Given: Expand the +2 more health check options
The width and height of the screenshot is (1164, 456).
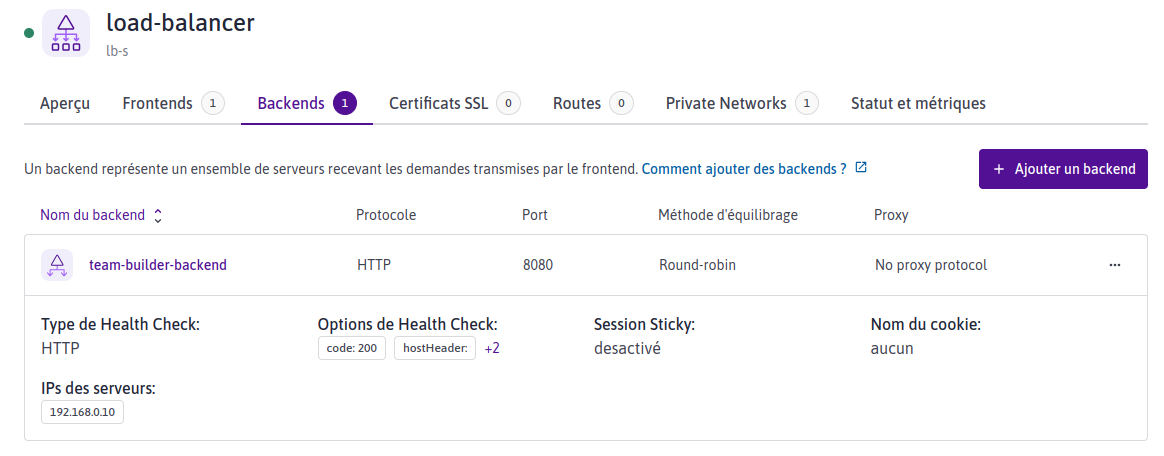Looking at the screenshot, I should tap(492, 348).
